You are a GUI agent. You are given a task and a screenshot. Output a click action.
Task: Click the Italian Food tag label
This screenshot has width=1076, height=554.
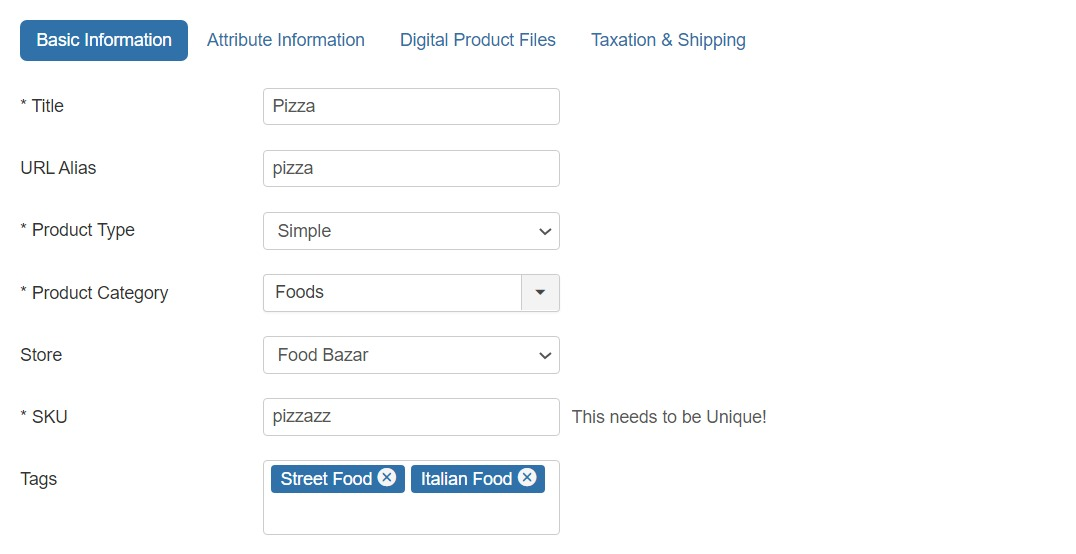pyautogui.click(x=466, y=479)
